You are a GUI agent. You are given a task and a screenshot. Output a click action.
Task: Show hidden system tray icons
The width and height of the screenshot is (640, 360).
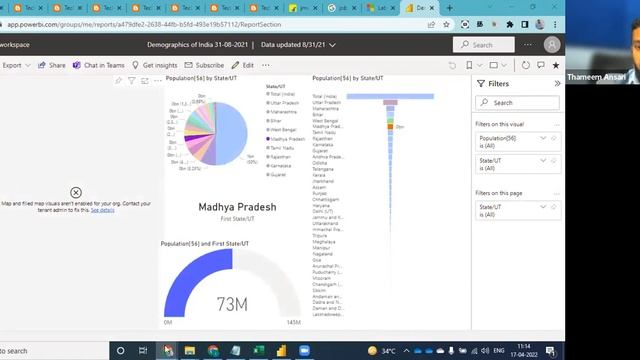pyautogui.click(x=406, y=351)
